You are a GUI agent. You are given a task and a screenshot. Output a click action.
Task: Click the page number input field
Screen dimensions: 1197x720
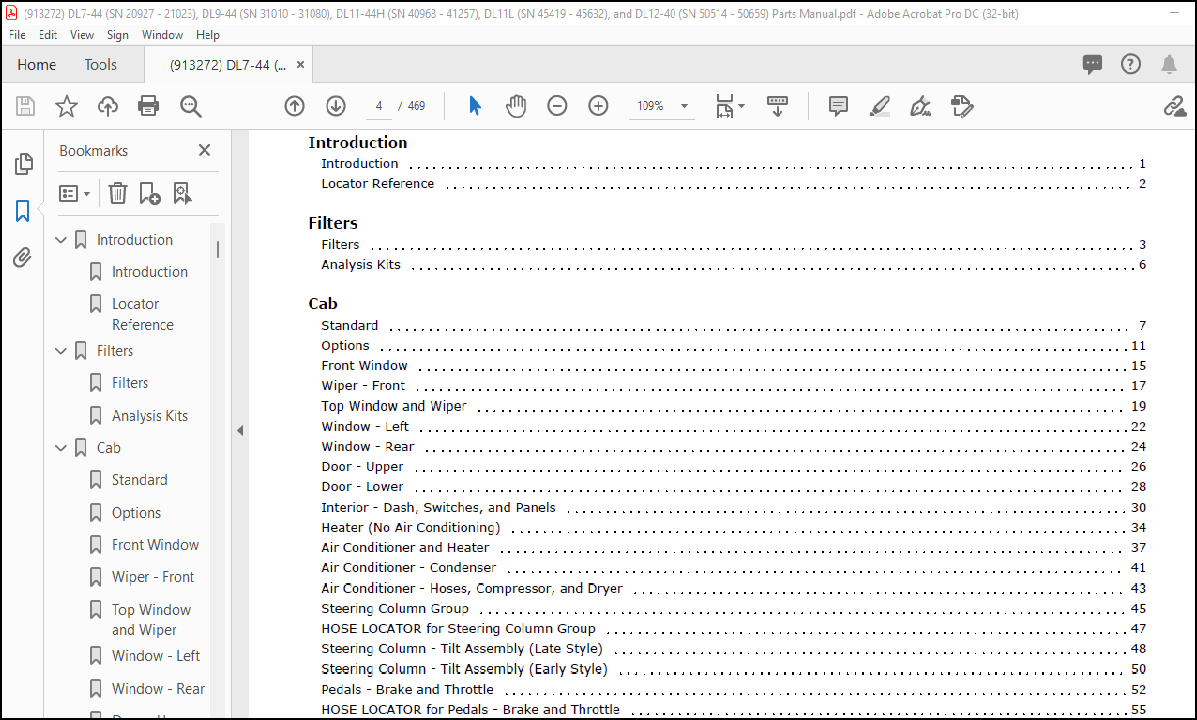pyautogui.click(x=379, y=106)
